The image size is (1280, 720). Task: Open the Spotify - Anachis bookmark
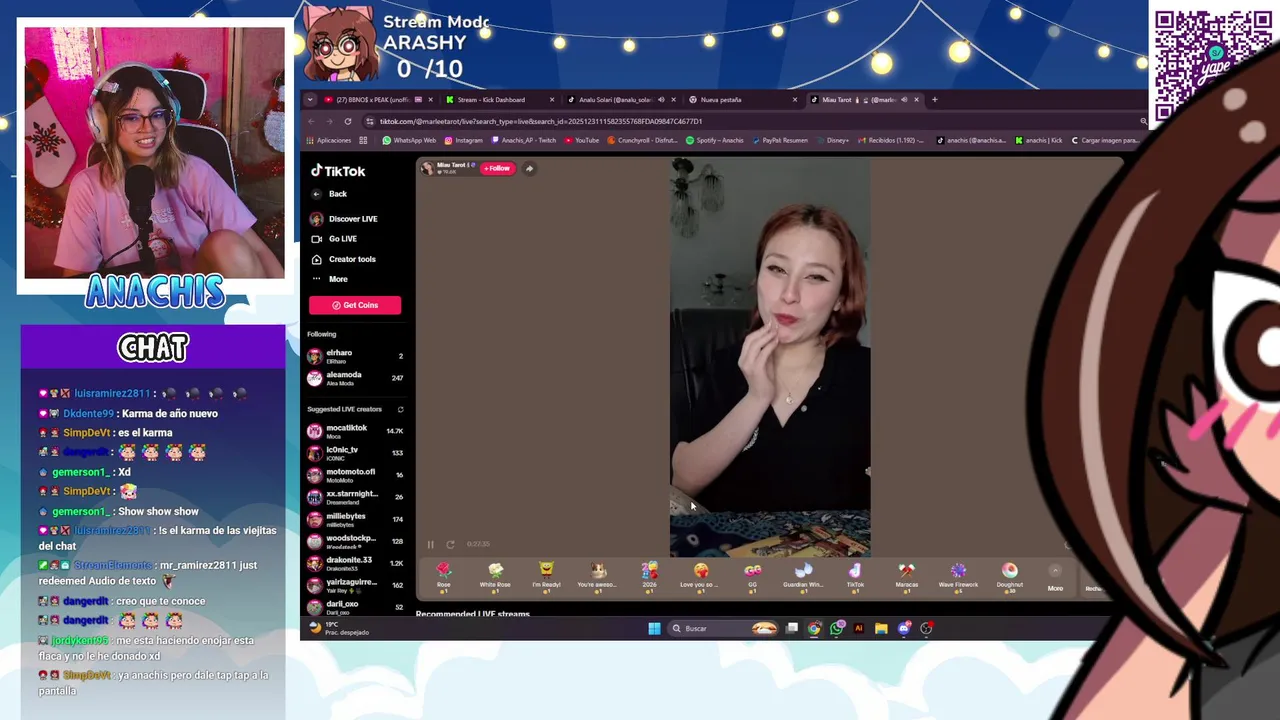[714, 140]
